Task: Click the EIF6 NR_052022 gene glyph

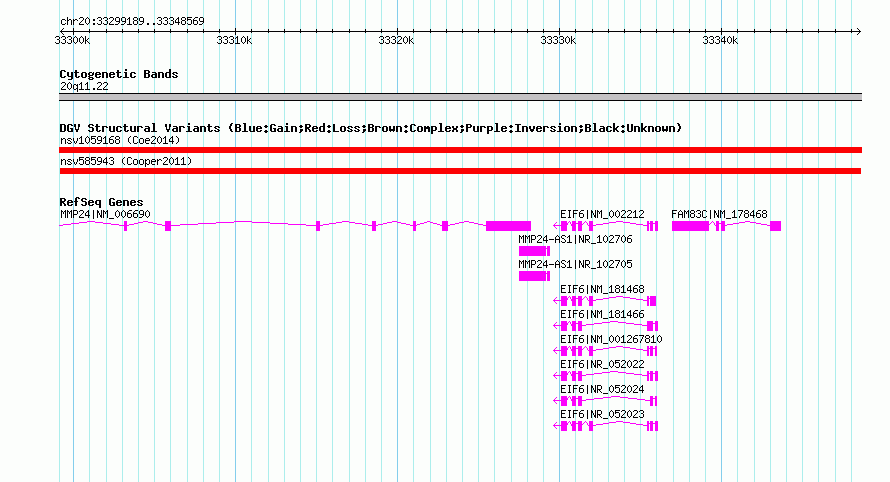Action: [606, 376]
